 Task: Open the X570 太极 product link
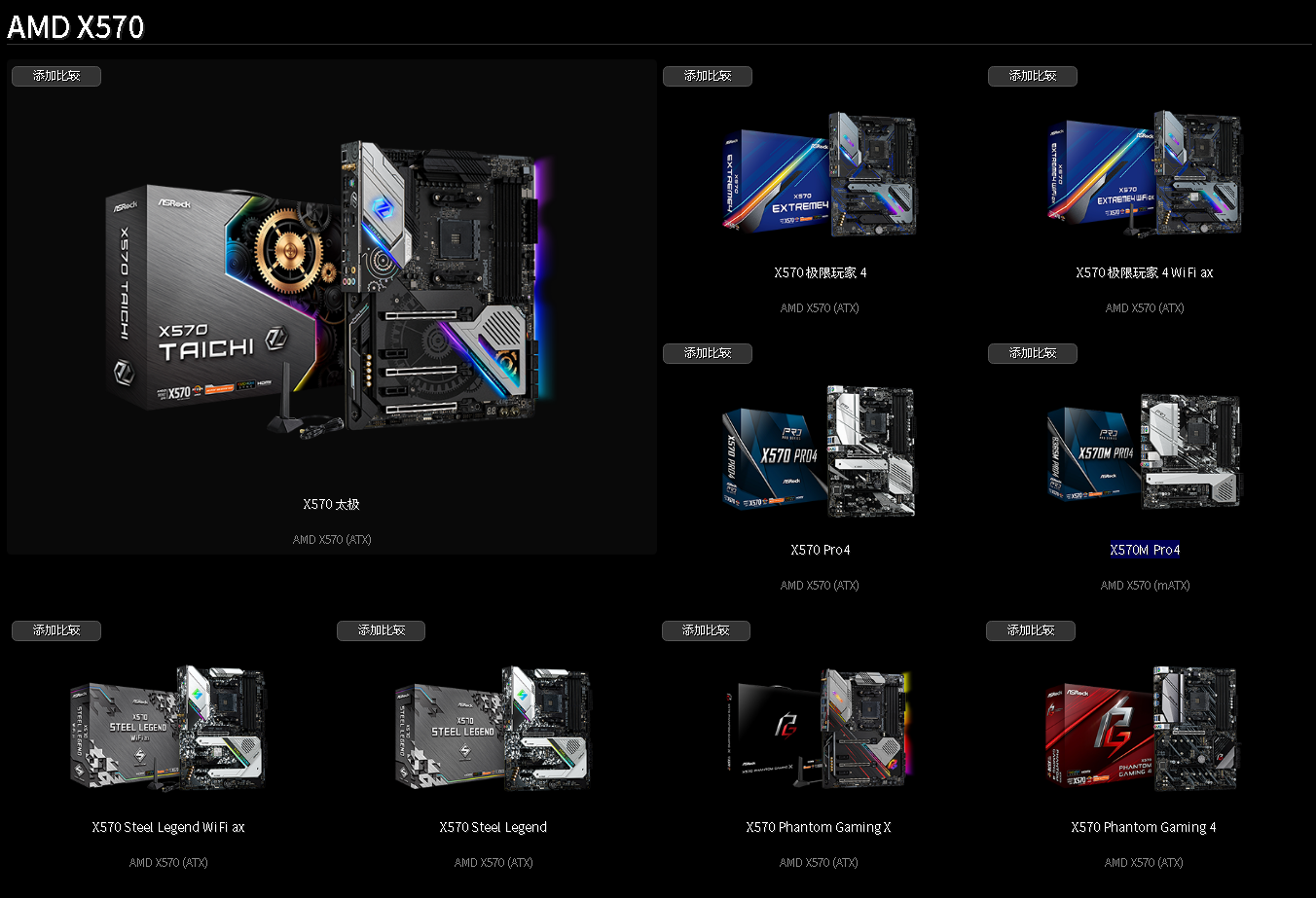332,504
